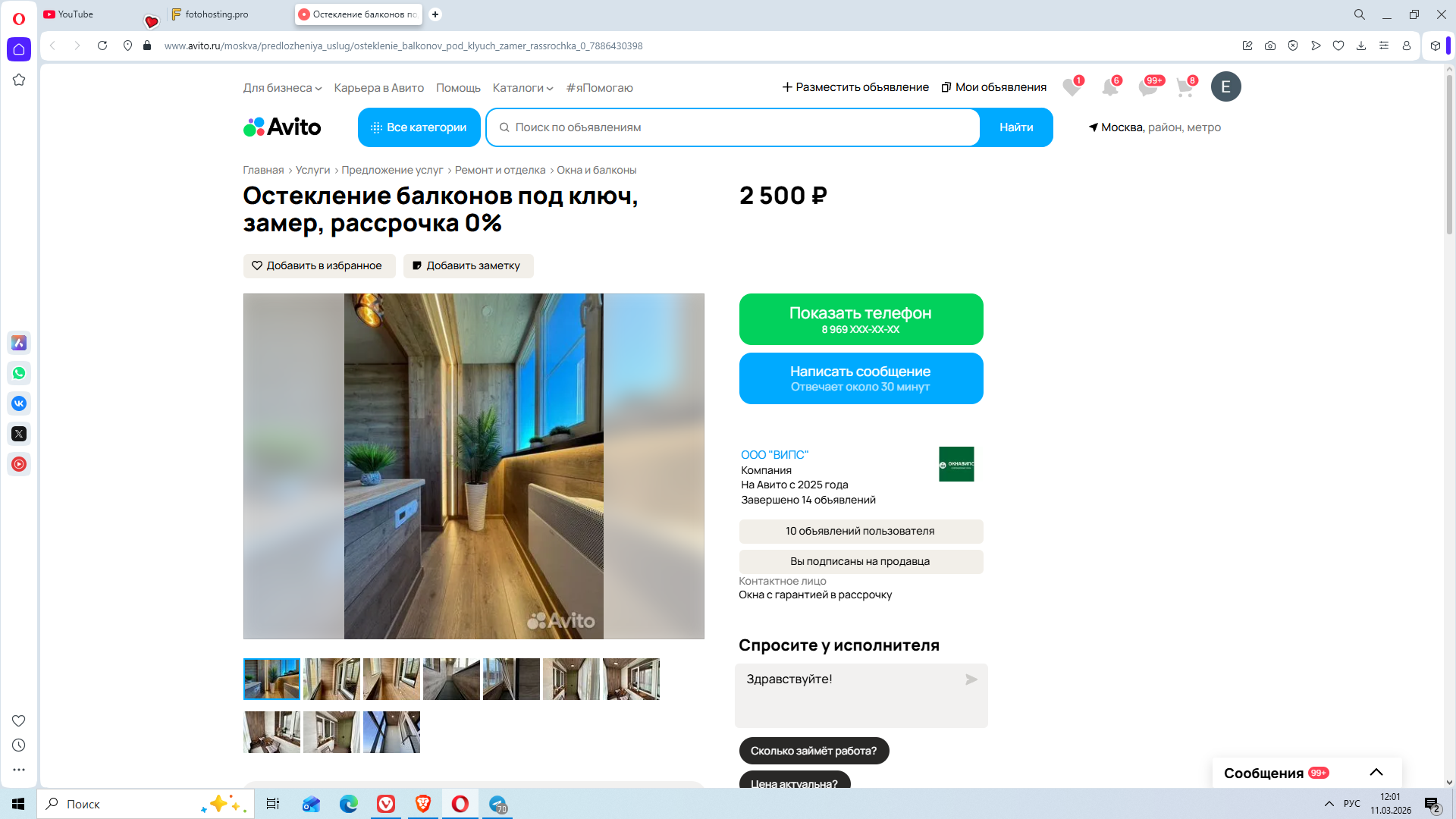Screen dimensions: 1456x819
Task: Toggle Вы подписаны на продавца subscription
Action: 860,562
